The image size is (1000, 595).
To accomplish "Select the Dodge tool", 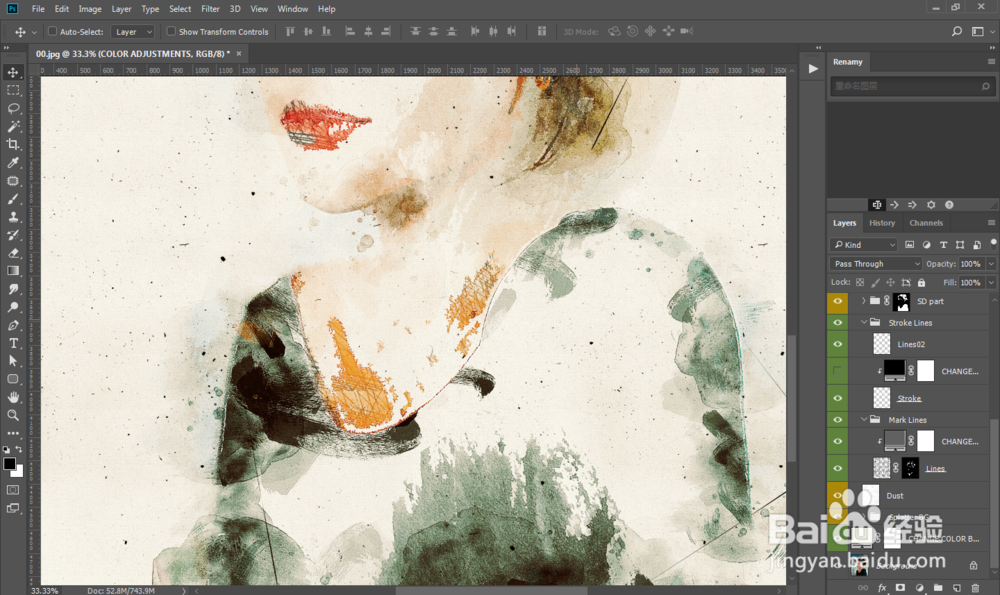I will (13, 307).
